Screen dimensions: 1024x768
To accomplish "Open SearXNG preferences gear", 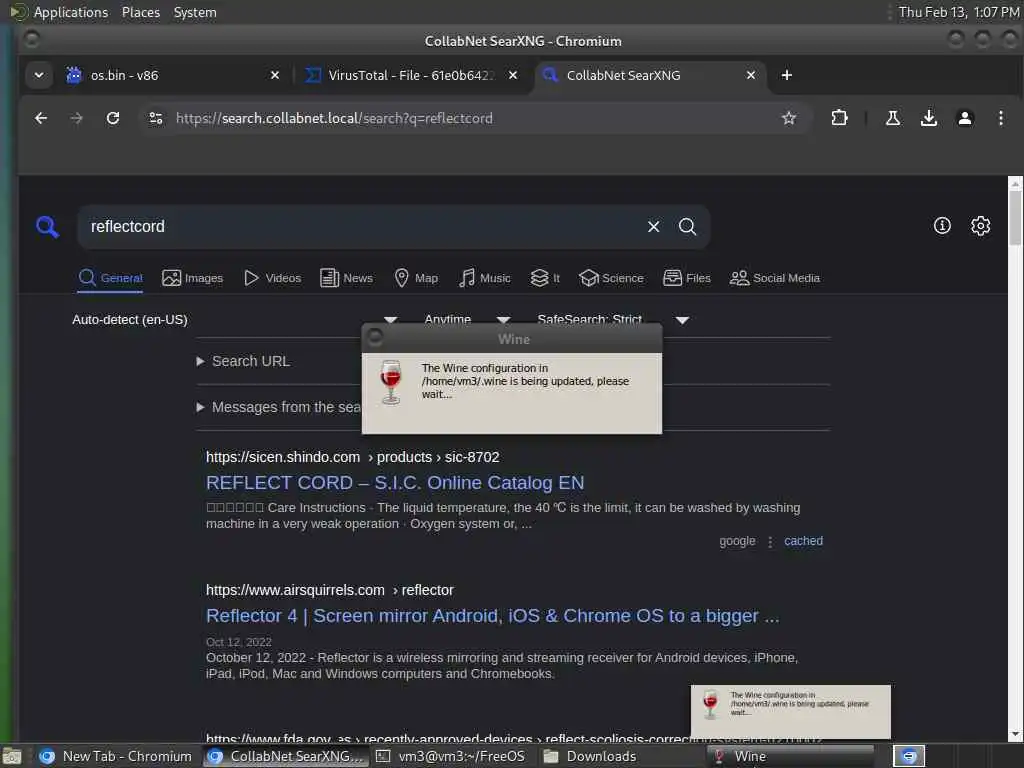I will [x=980, y=226].
